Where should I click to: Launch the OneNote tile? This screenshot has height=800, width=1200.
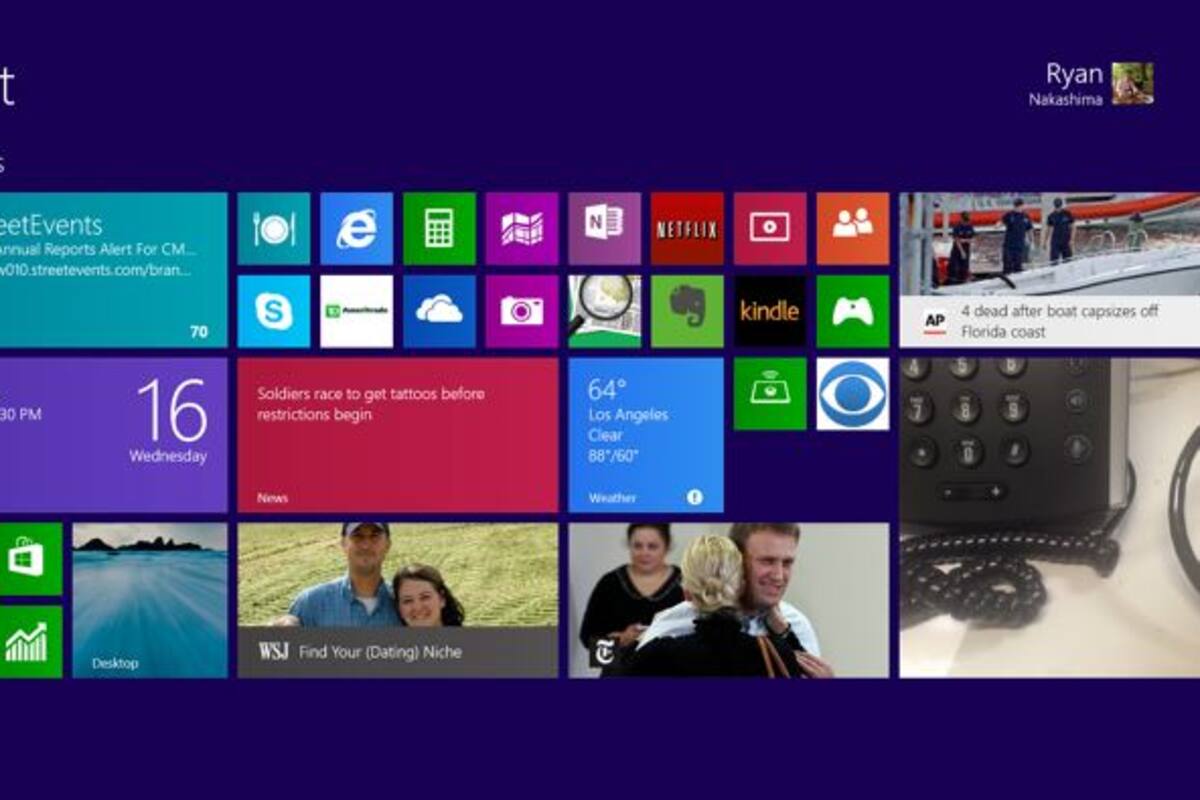pos(605,229)
